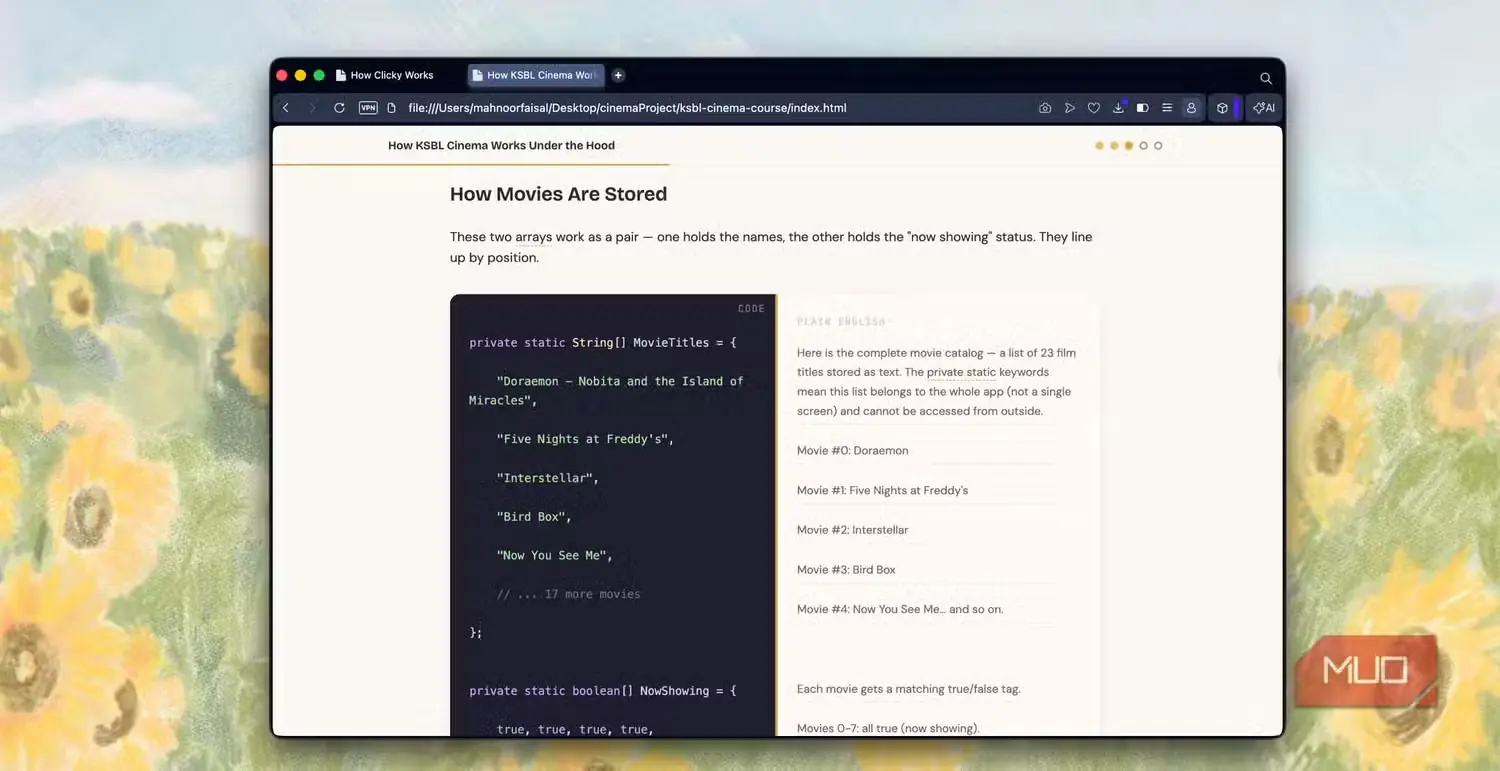Click the Movie #4: Now You See Me line
Image resolution: width=1500 pixels, height=771 pixels.
tap(900, 609)
